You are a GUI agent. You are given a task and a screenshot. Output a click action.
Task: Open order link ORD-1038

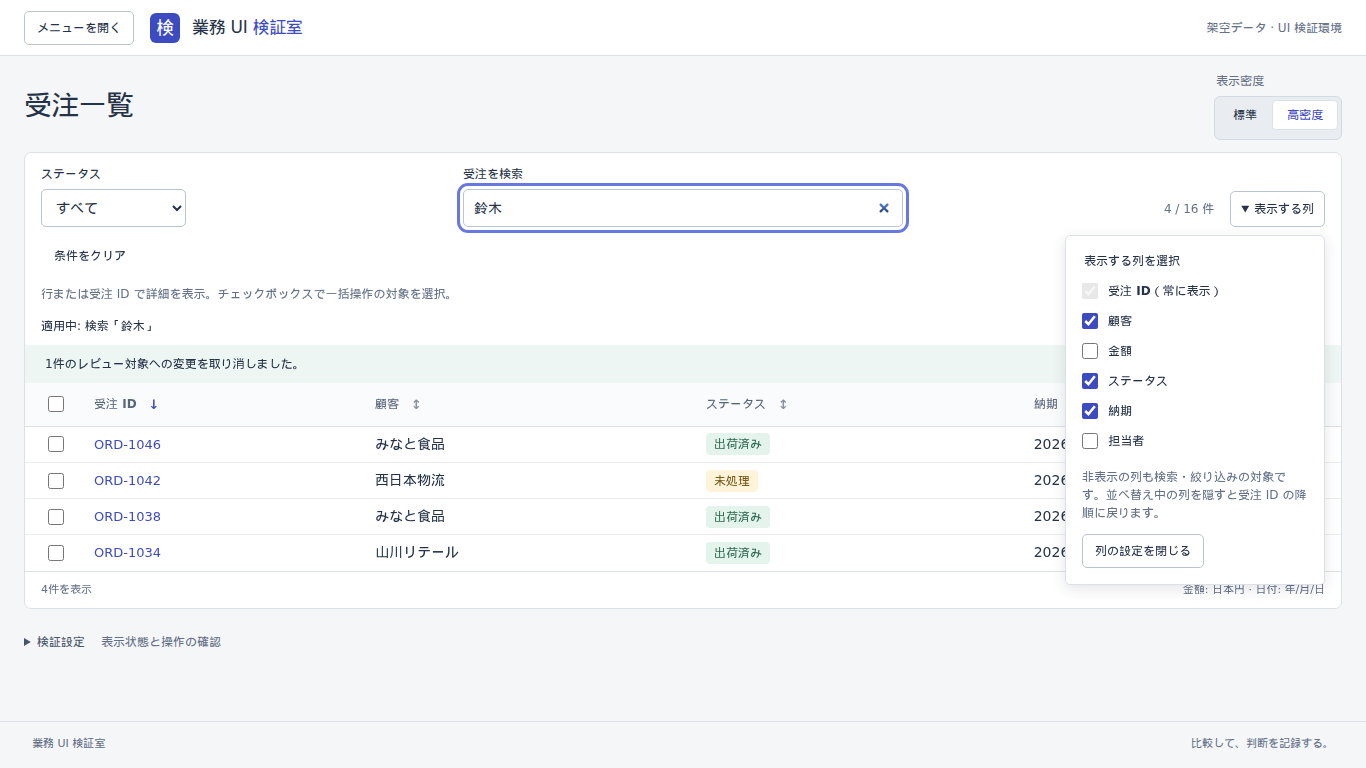127,516
